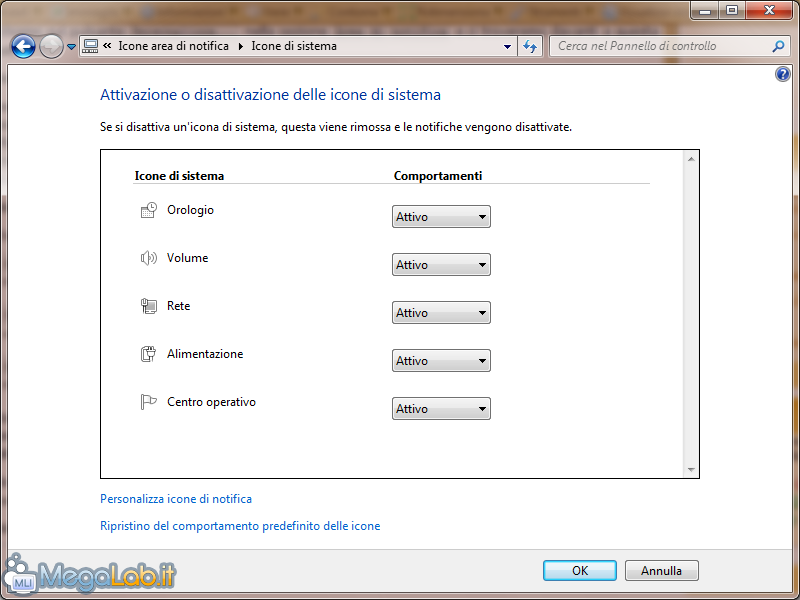Select the Rete label
800x600 pixels.
(179, 306)
